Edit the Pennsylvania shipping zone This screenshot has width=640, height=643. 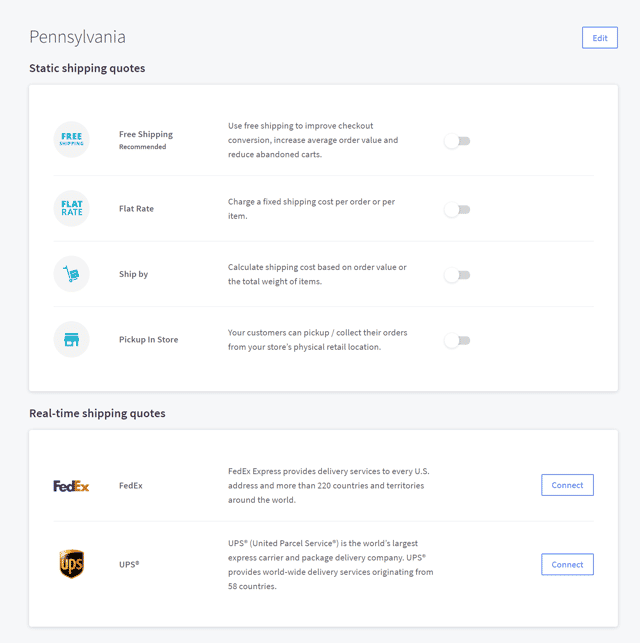600,38
